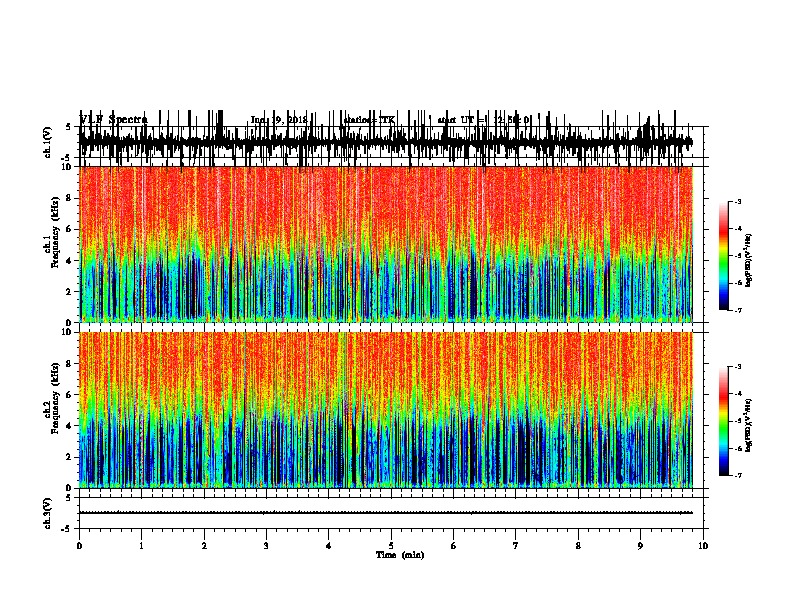Click the '6' kHz tick of ch.2 spectrogram
Image resolution: width=792 pixels, height=612 pixels.
pos(69,395)
